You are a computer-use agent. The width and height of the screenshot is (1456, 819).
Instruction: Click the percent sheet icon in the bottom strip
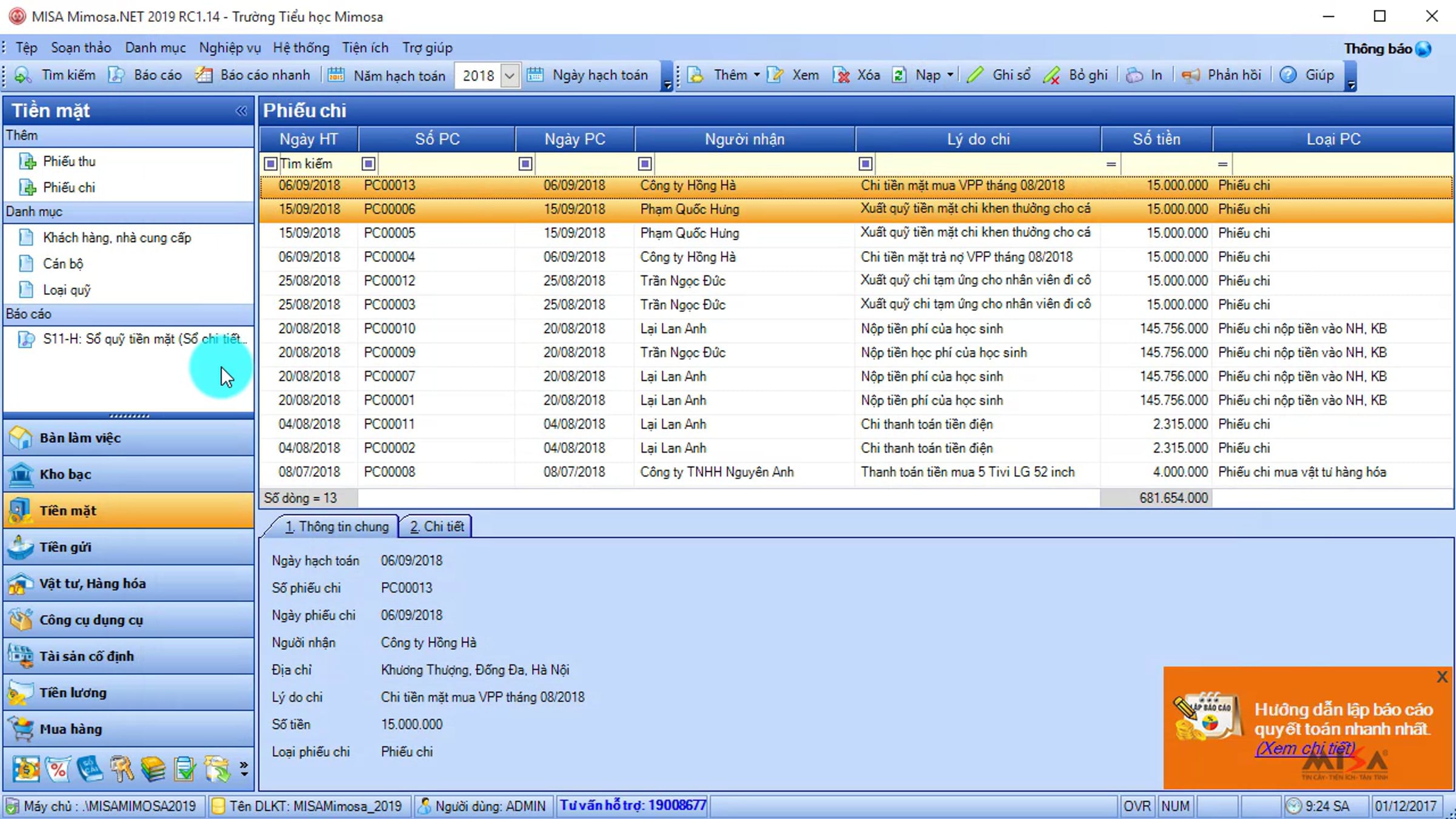(58, 769)
